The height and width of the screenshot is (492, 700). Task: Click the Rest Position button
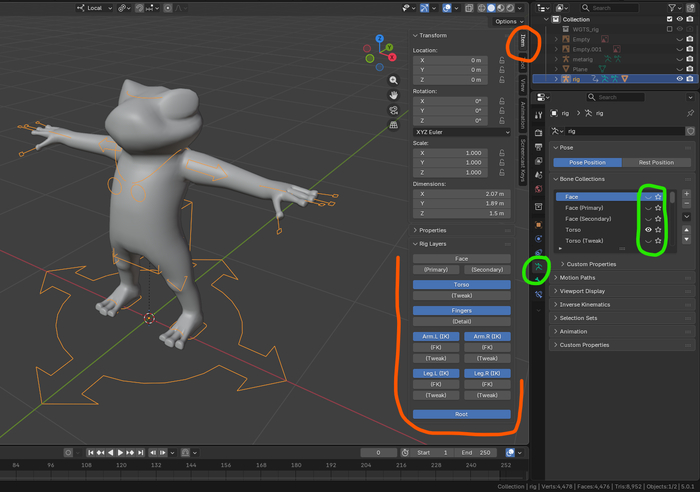pos(655,162)
